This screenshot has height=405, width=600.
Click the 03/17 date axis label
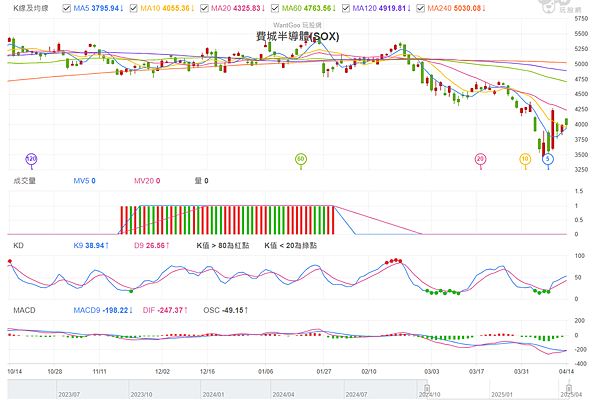[476, 371]
